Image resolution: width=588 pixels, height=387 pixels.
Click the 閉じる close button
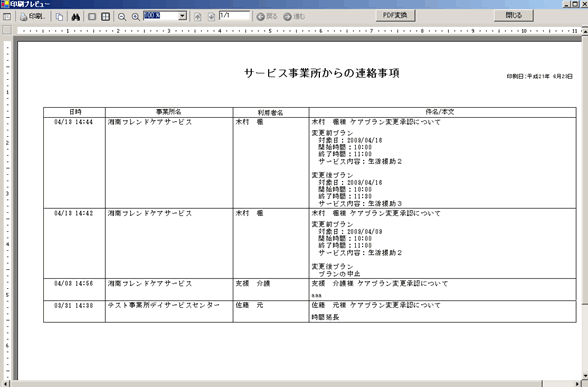tap(514, 15)
